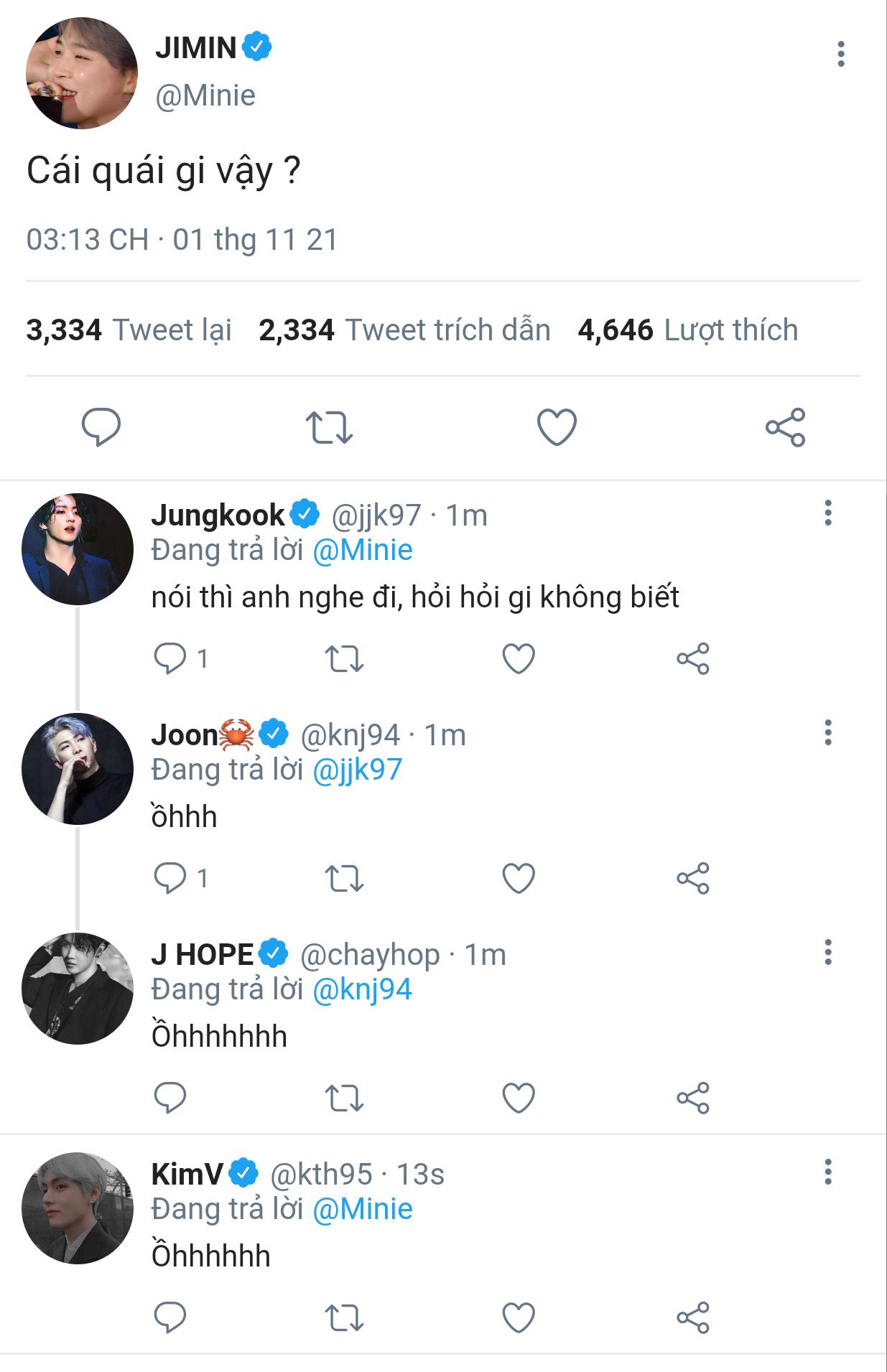887x1372 pixels.
Task: View the 4,646 Lượt thích list
Action: (688, 330)
